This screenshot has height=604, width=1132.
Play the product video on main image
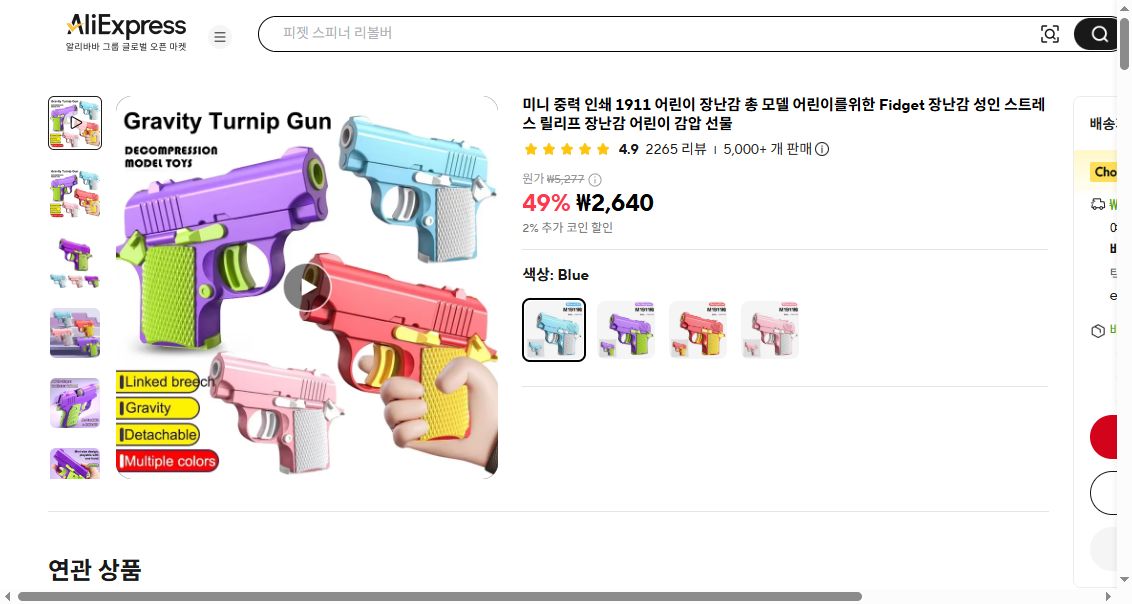[307, 287]
